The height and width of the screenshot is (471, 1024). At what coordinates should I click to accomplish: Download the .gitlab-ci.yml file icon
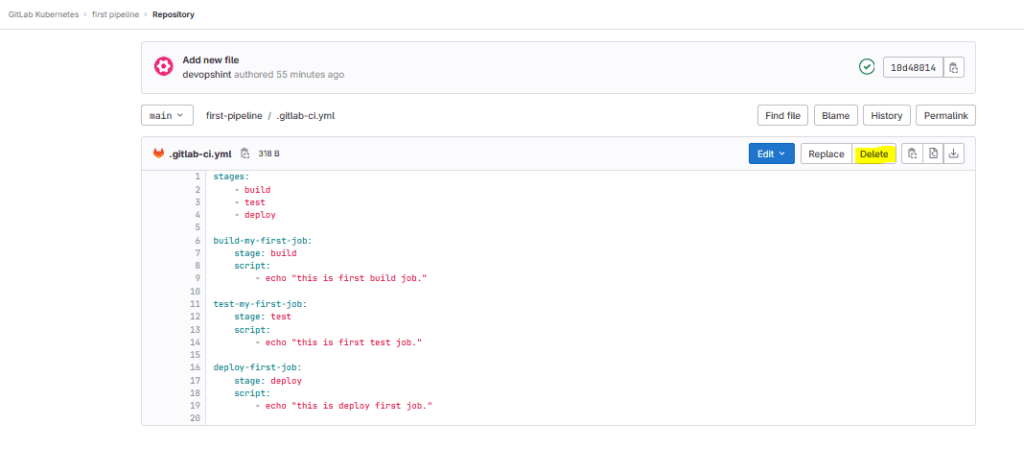953,154
